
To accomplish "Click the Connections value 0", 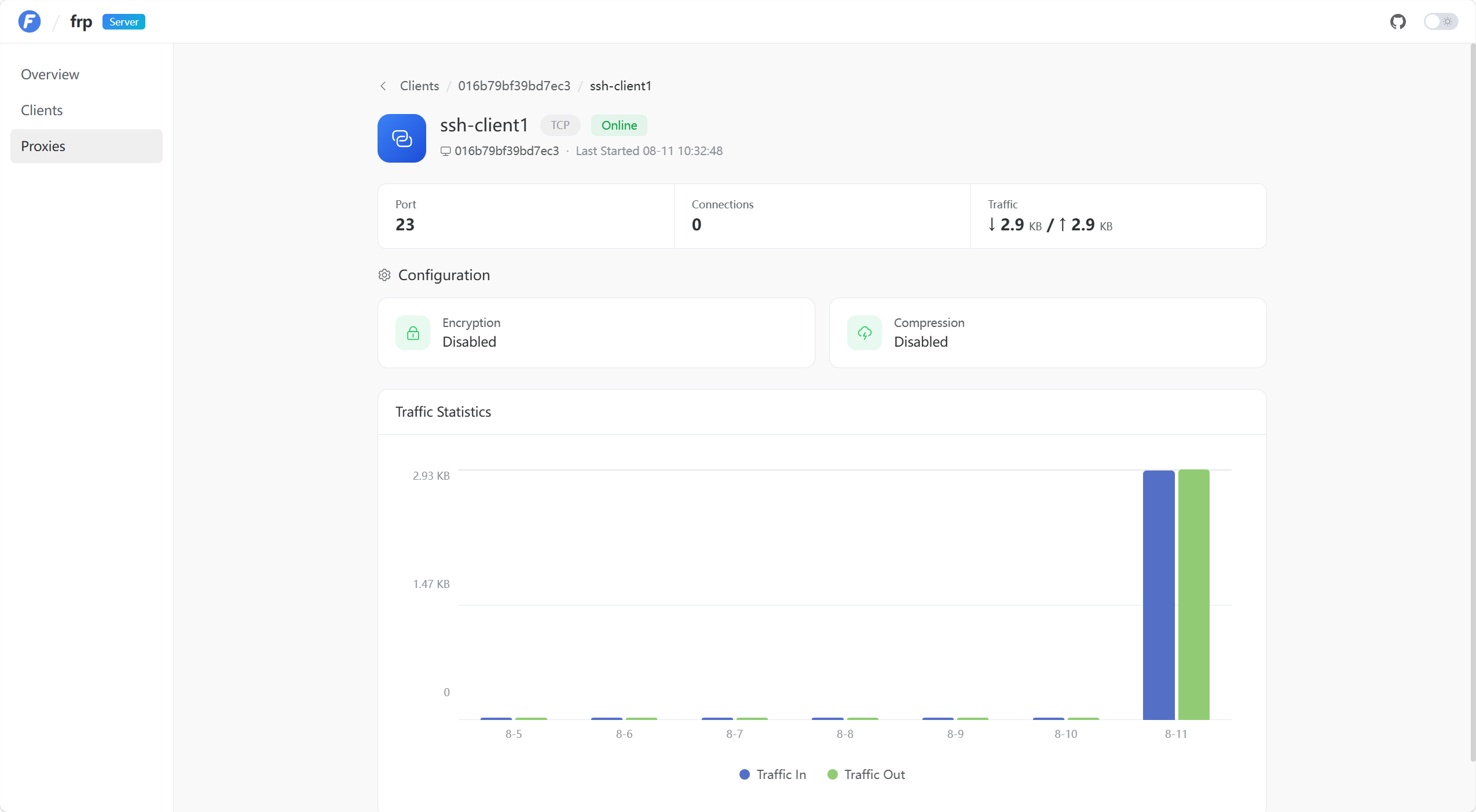I will point(697,225).
